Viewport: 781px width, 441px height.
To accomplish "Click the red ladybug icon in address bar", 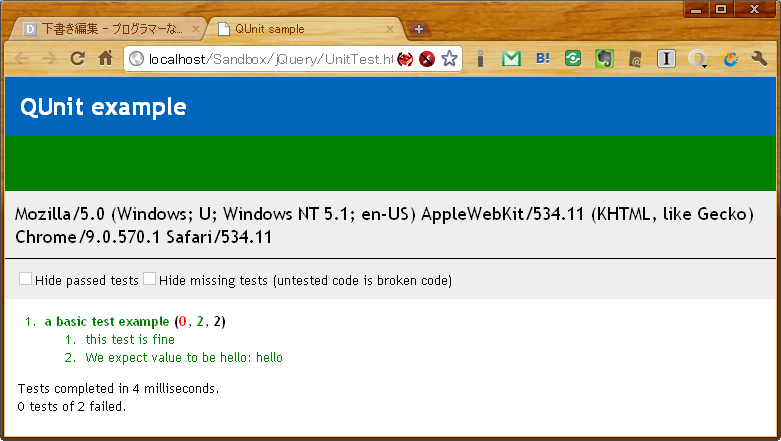I will (405, 59).
